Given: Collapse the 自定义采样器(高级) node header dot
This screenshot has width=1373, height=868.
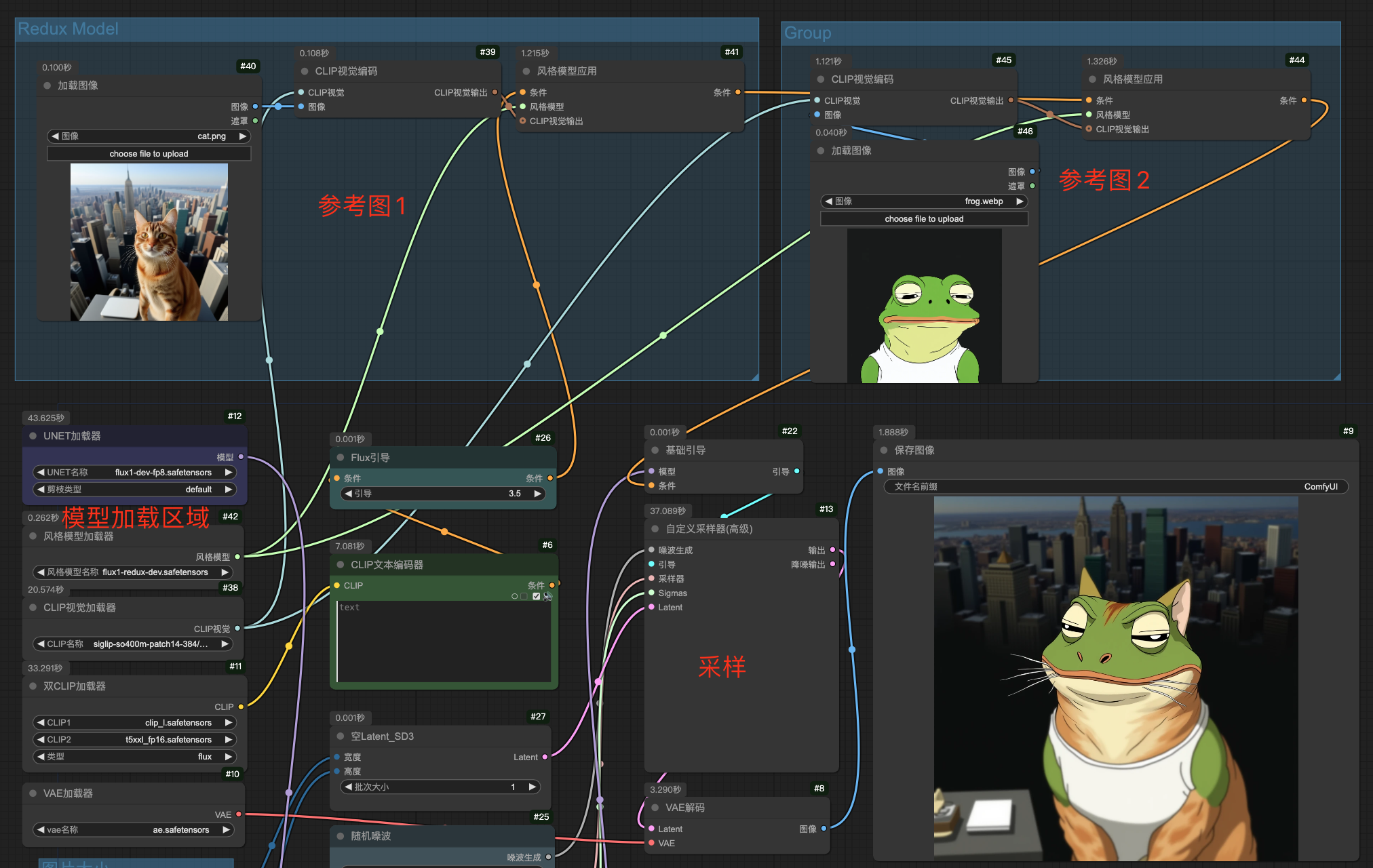Looking at the screenshot, I should coord(653,529).
